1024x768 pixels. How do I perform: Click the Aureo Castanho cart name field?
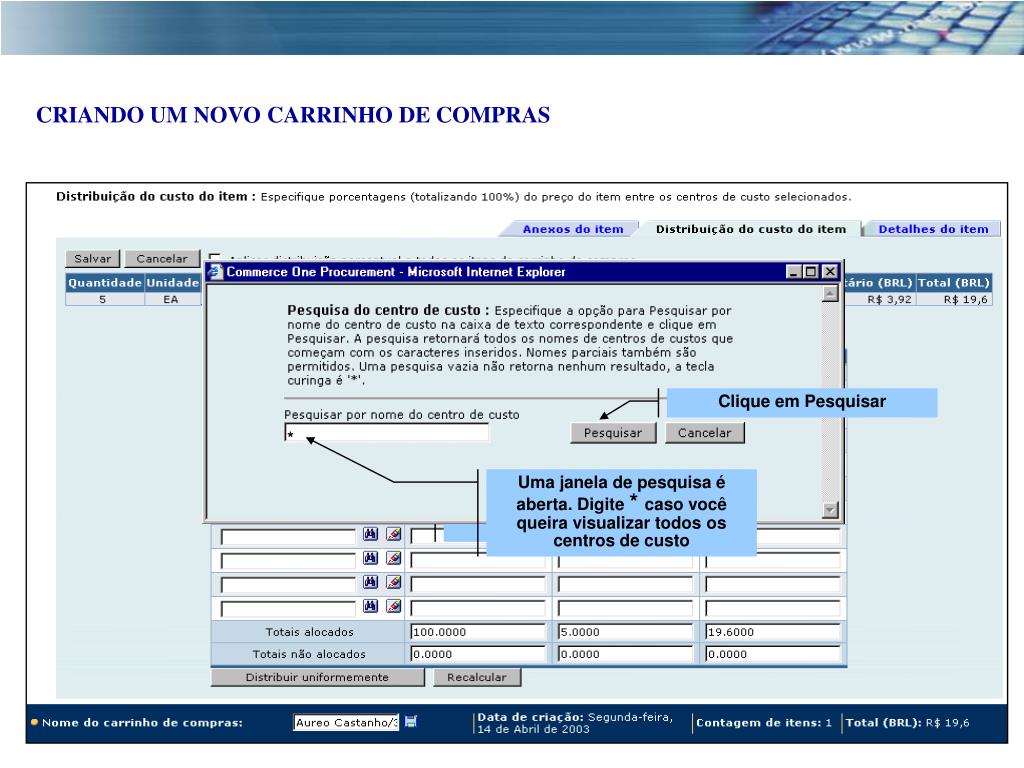pyautogui.click(x=346, y=722)
